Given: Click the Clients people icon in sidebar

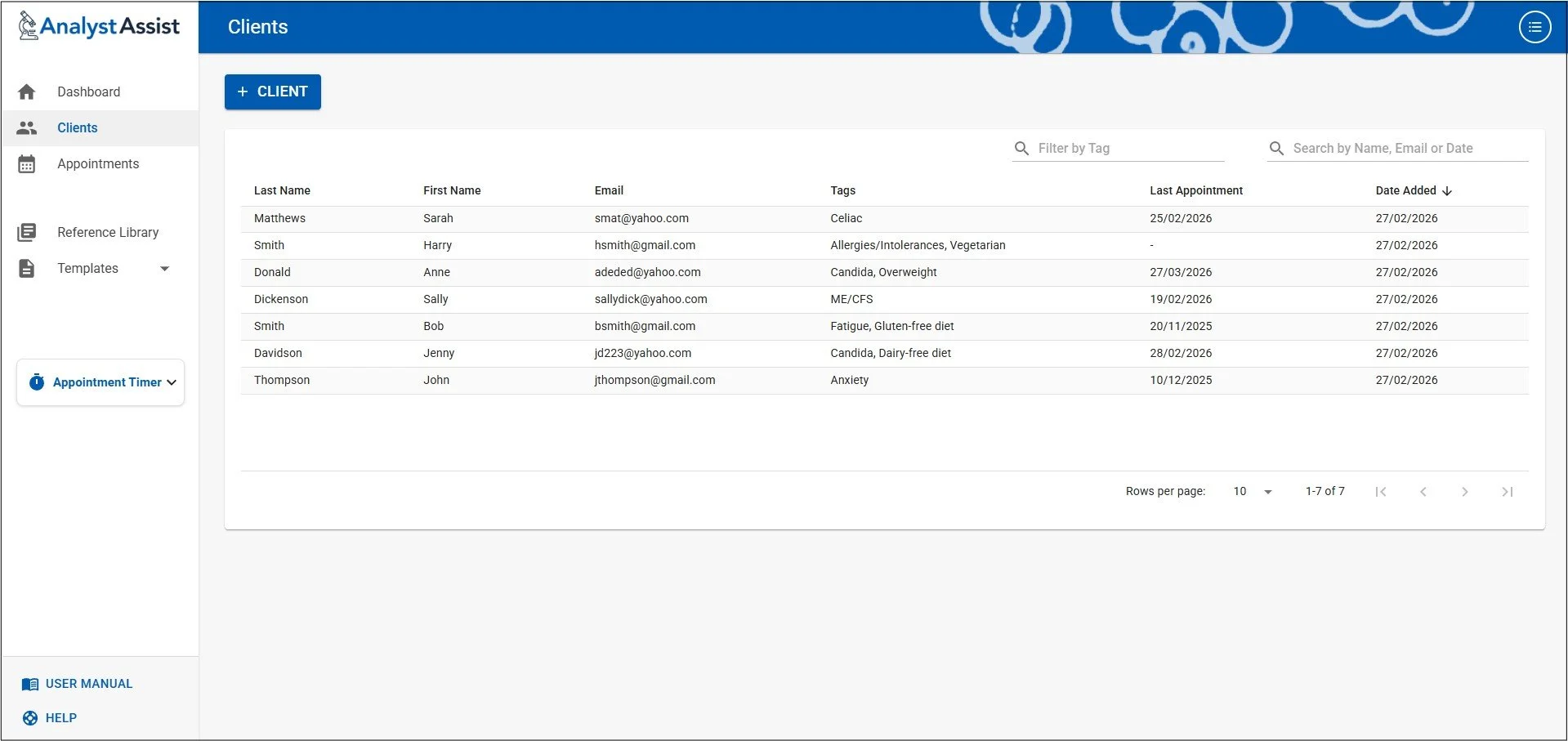Looking at the screenshot, I should coord(27,127).
